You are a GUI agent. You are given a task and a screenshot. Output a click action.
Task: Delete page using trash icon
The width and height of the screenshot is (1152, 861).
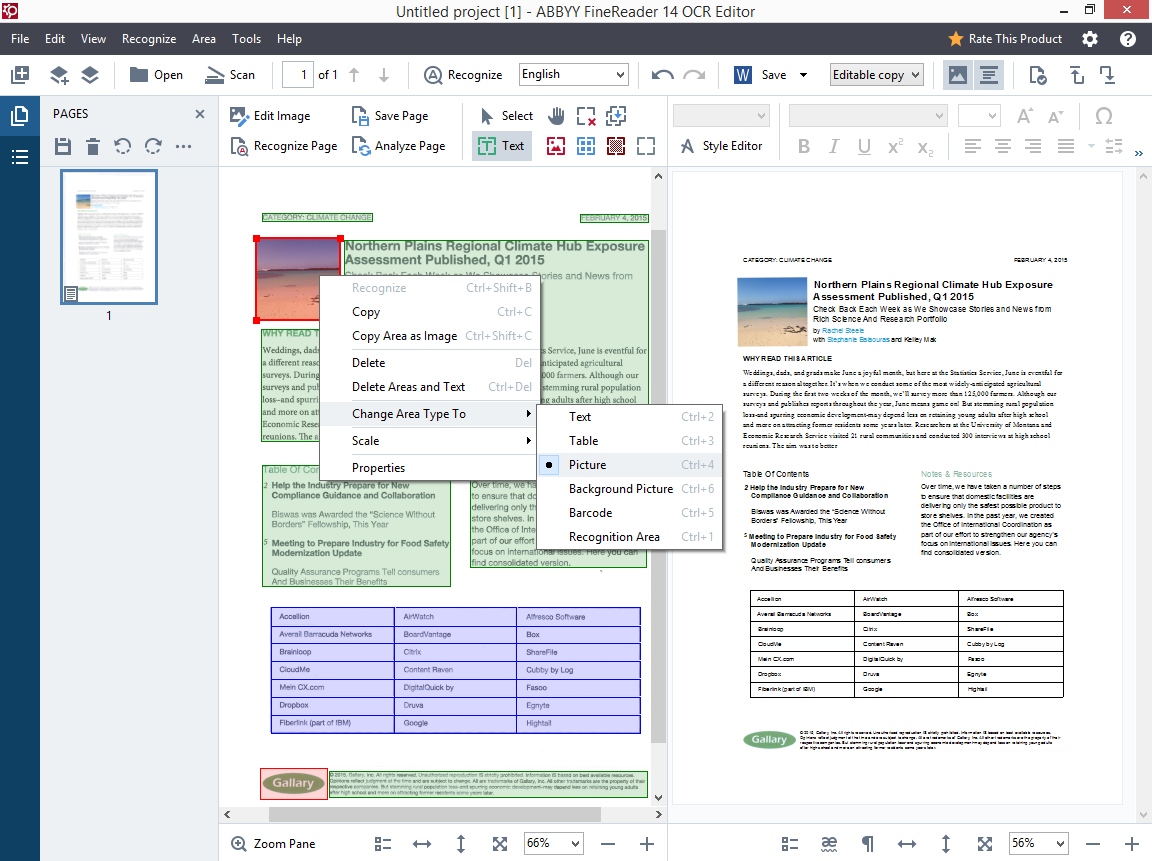[93, 146]
